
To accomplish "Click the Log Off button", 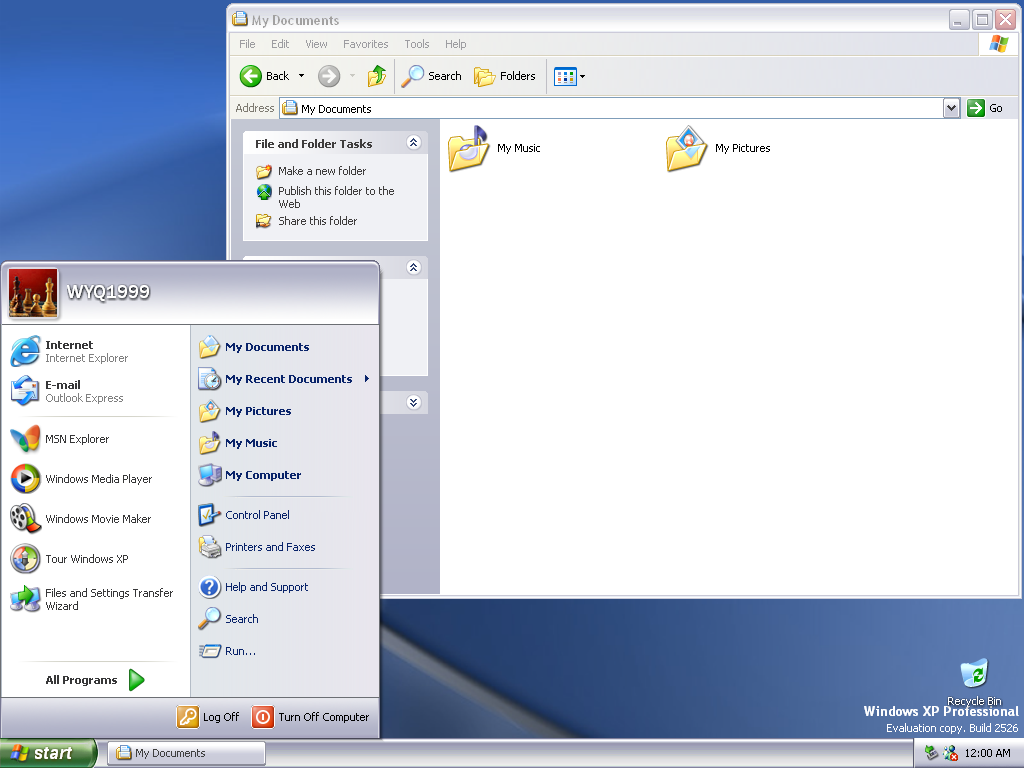I will (x=209, y=717).
